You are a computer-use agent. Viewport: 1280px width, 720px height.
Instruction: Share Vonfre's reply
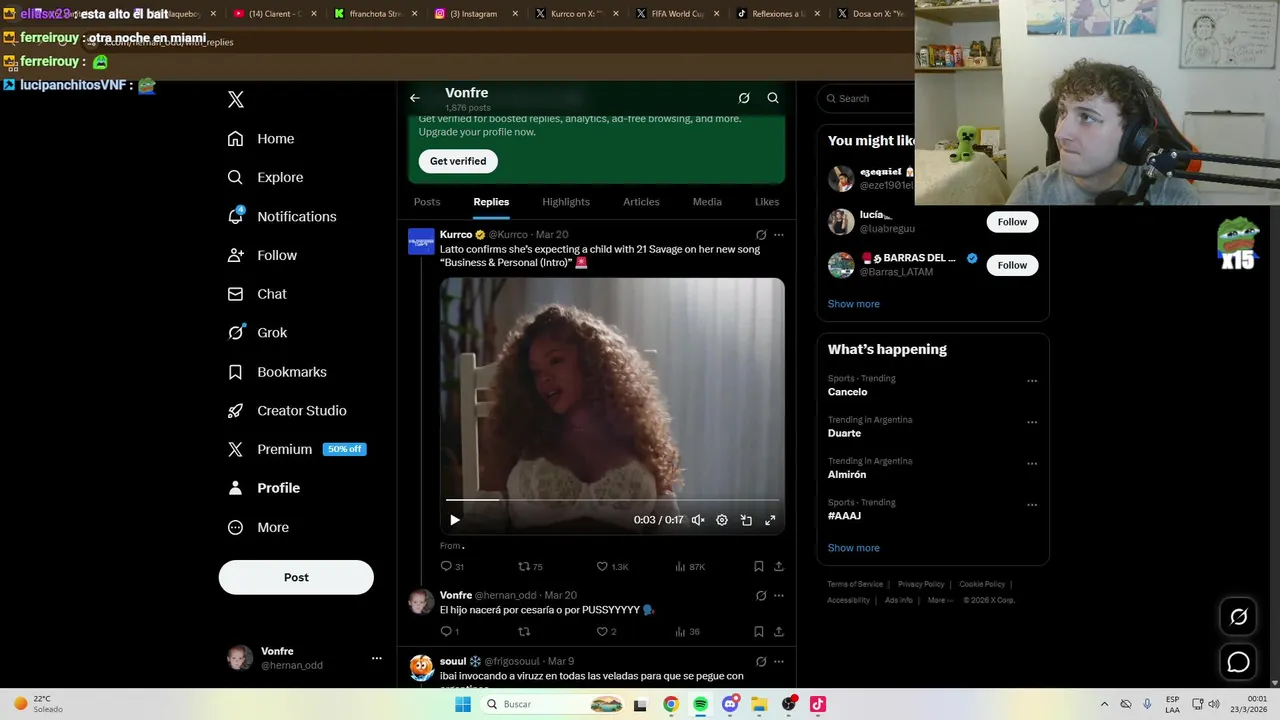779,631
